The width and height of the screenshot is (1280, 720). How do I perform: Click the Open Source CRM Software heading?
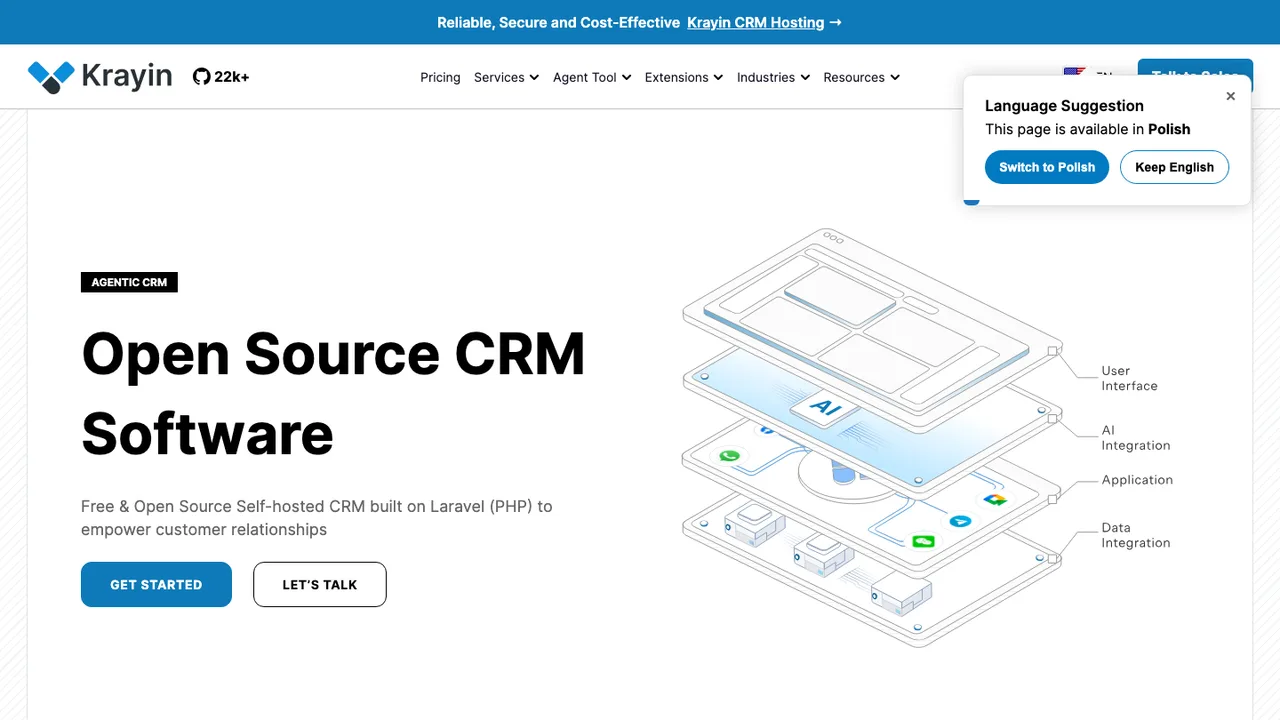(333, 393)
